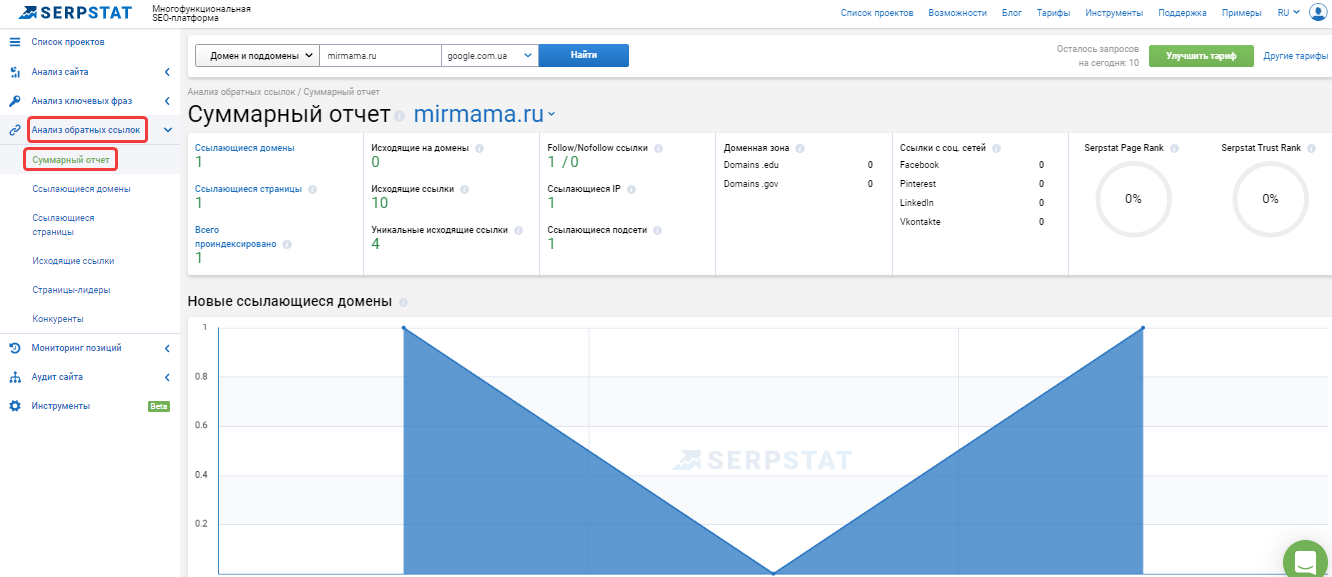Expand the Анализ ключевых фраз chevron

167,101
